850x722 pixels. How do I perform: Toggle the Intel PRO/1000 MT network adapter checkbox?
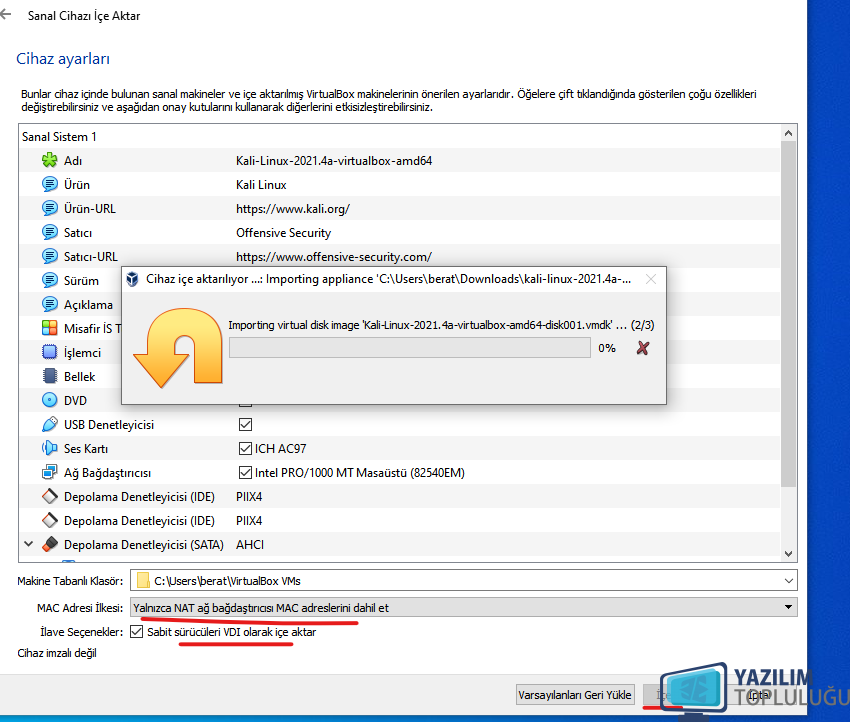pos(245,472)
